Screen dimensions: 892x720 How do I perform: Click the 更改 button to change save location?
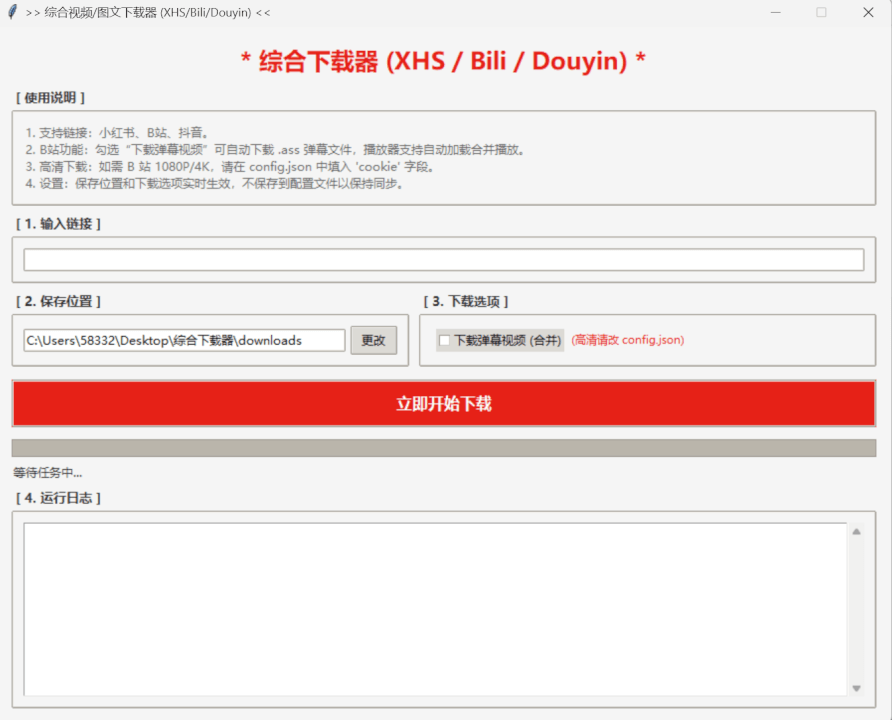point(374,340)
